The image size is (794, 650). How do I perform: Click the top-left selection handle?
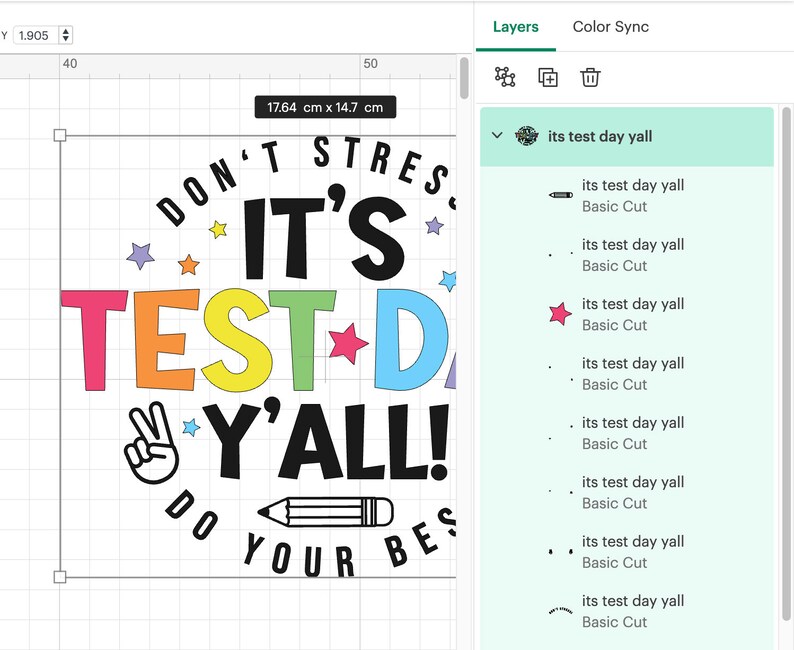60,135
